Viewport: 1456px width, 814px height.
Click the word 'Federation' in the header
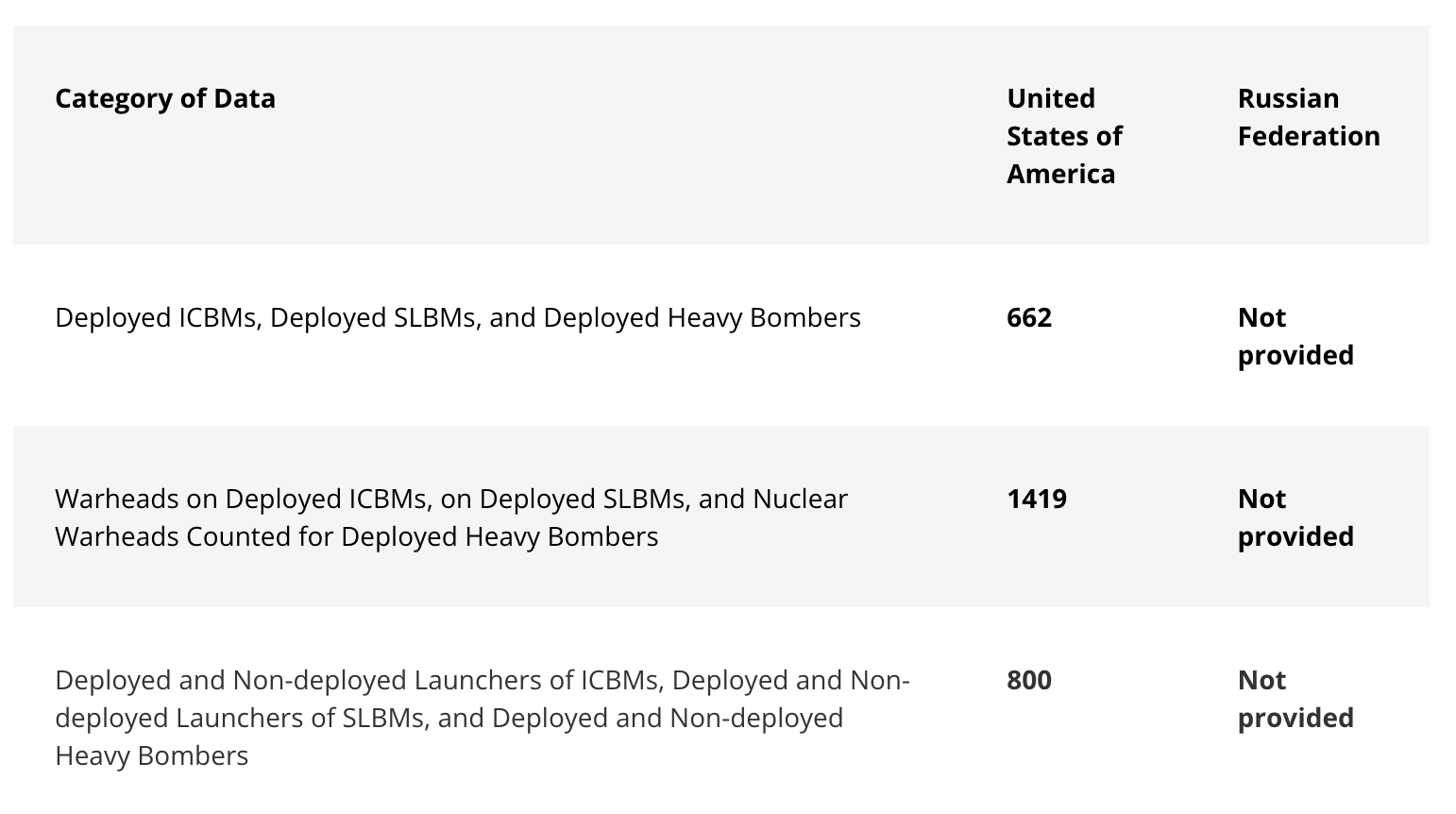(x=1309, y=136)
